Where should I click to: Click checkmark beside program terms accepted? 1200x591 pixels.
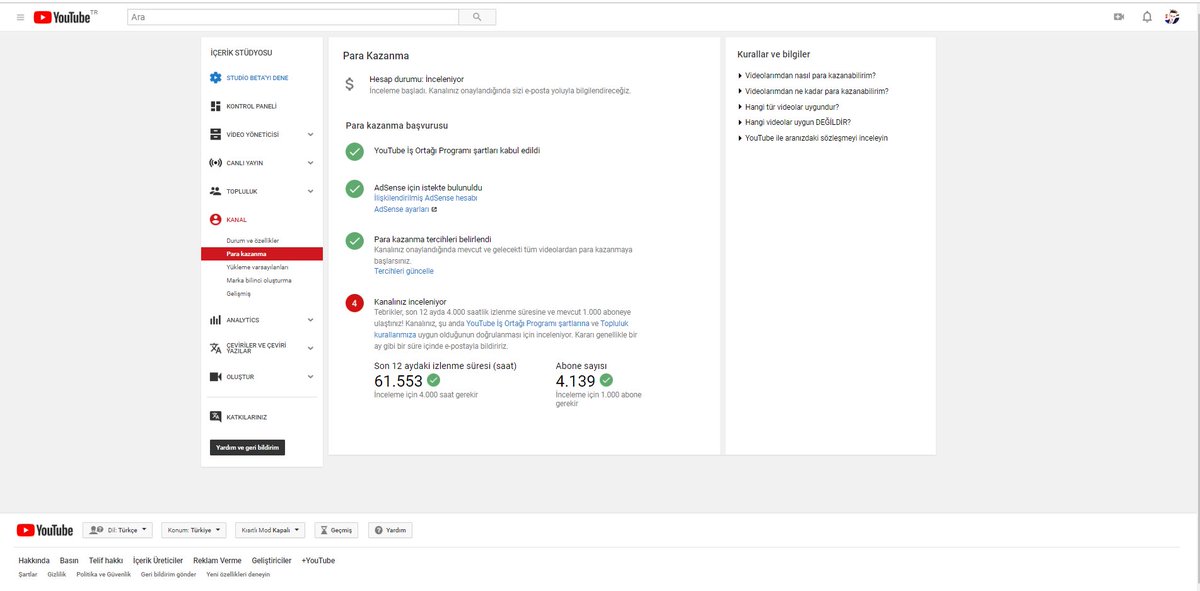pyautogui.click(x=354, y=151)
